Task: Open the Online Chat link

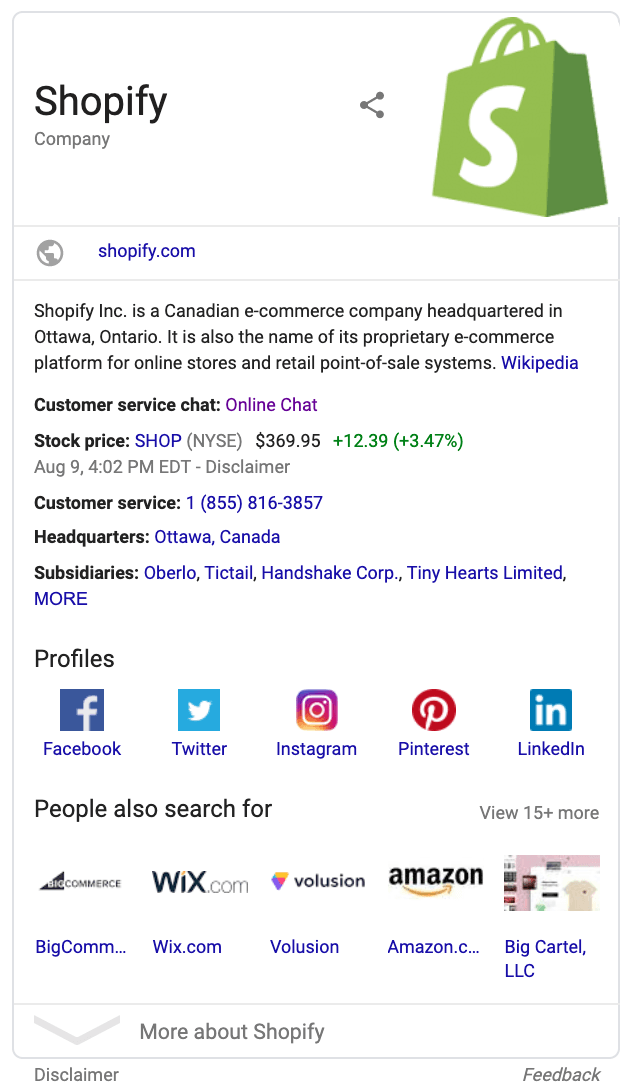Action: pos(271,405)
